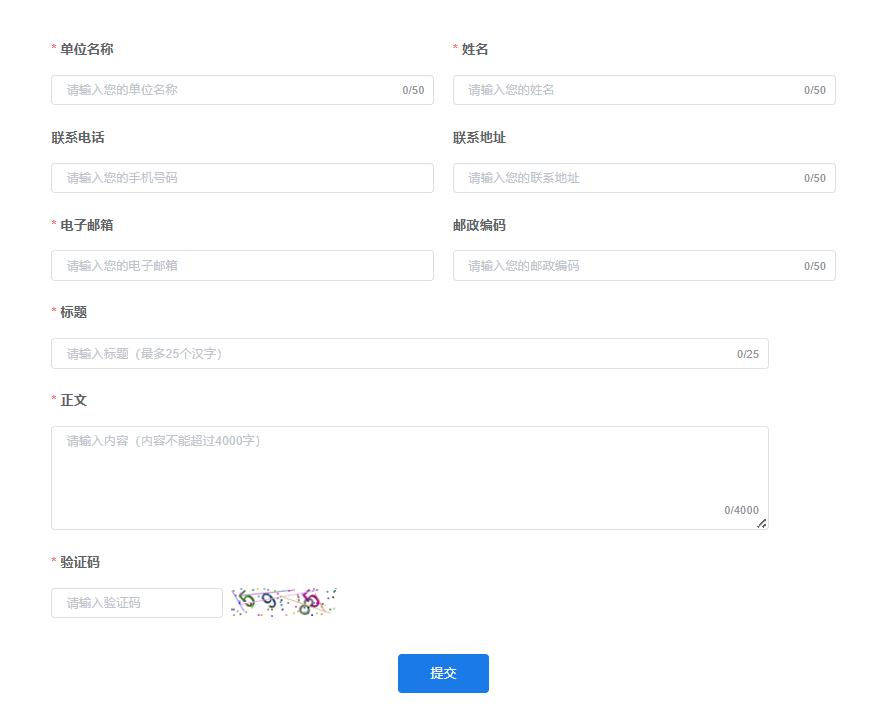Select the 标题 title input box
The image size is (880, 716).
click(x=395, y=354)
